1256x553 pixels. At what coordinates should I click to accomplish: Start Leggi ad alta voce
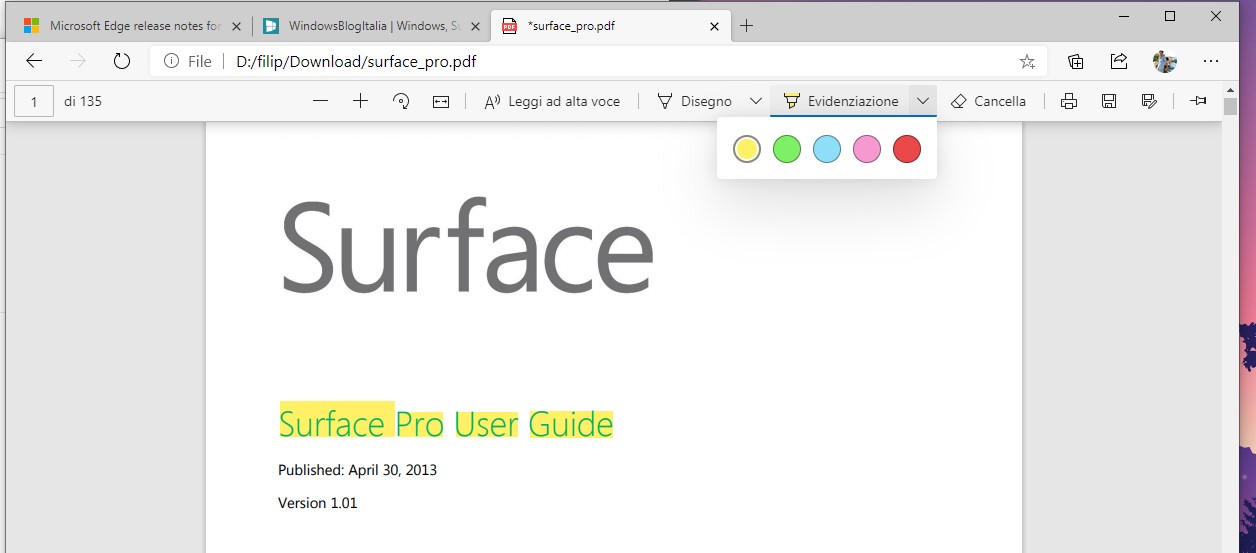(552, 101)
